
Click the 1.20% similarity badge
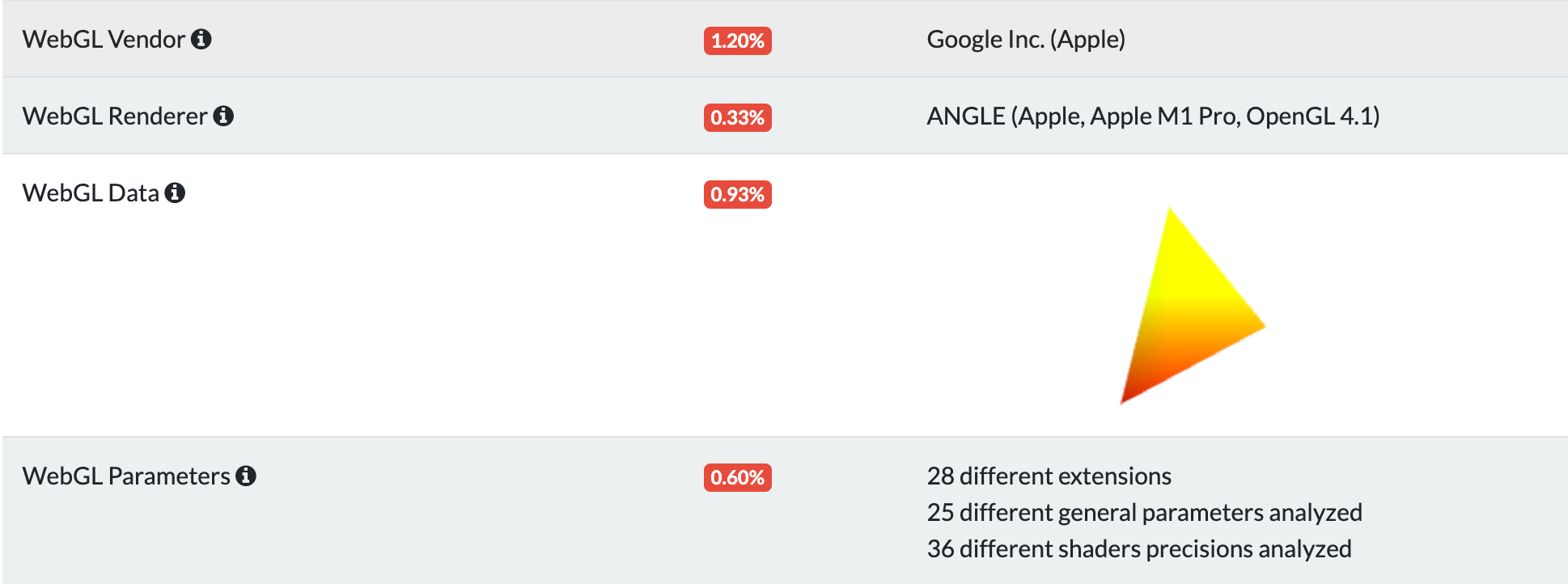tap(737, 40)
